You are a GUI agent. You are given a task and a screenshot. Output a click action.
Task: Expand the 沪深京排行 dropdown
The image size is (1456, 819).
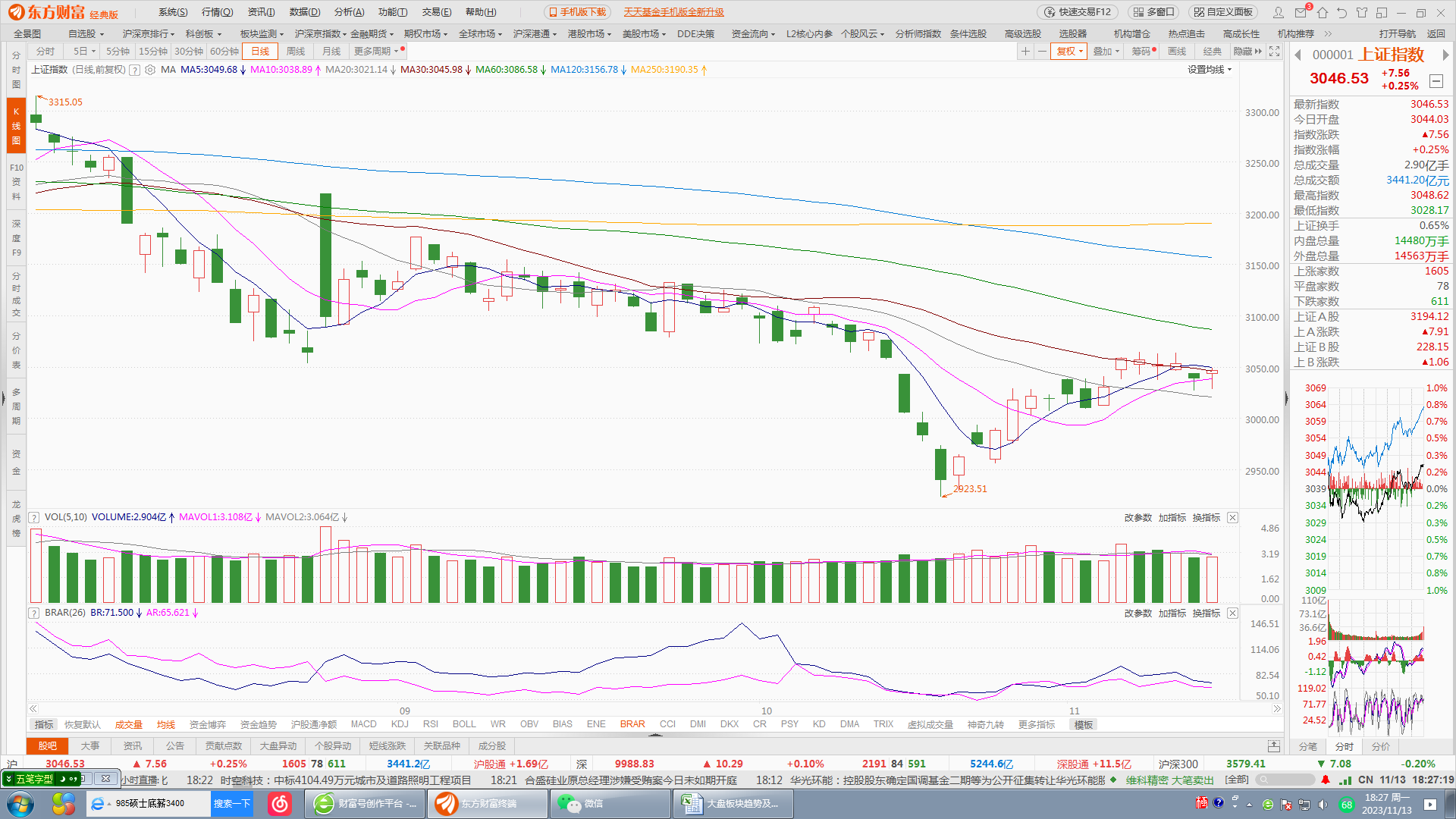tap(149, 34)
